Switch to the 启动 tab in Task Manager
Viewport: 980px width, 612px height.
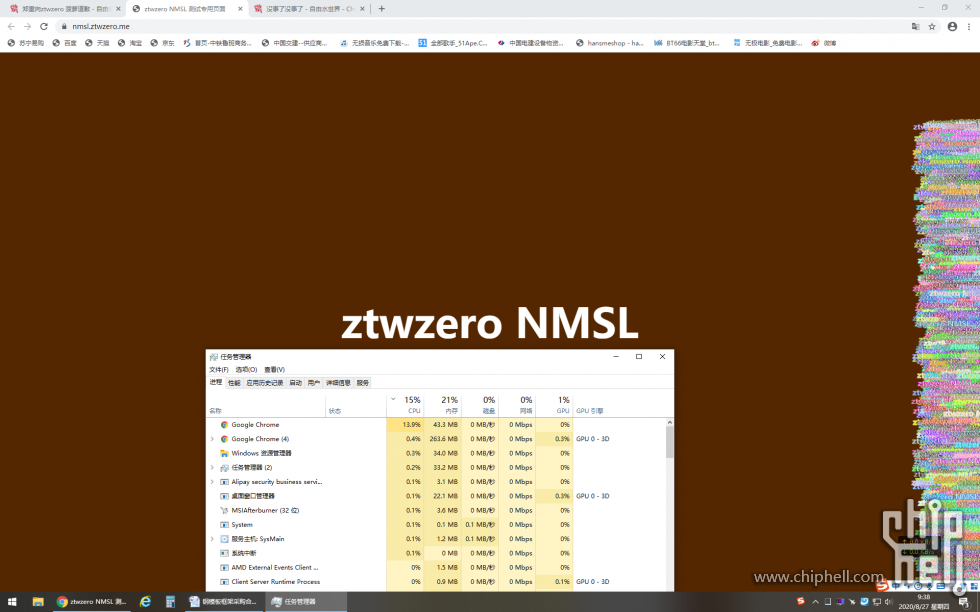click(296, 383)
